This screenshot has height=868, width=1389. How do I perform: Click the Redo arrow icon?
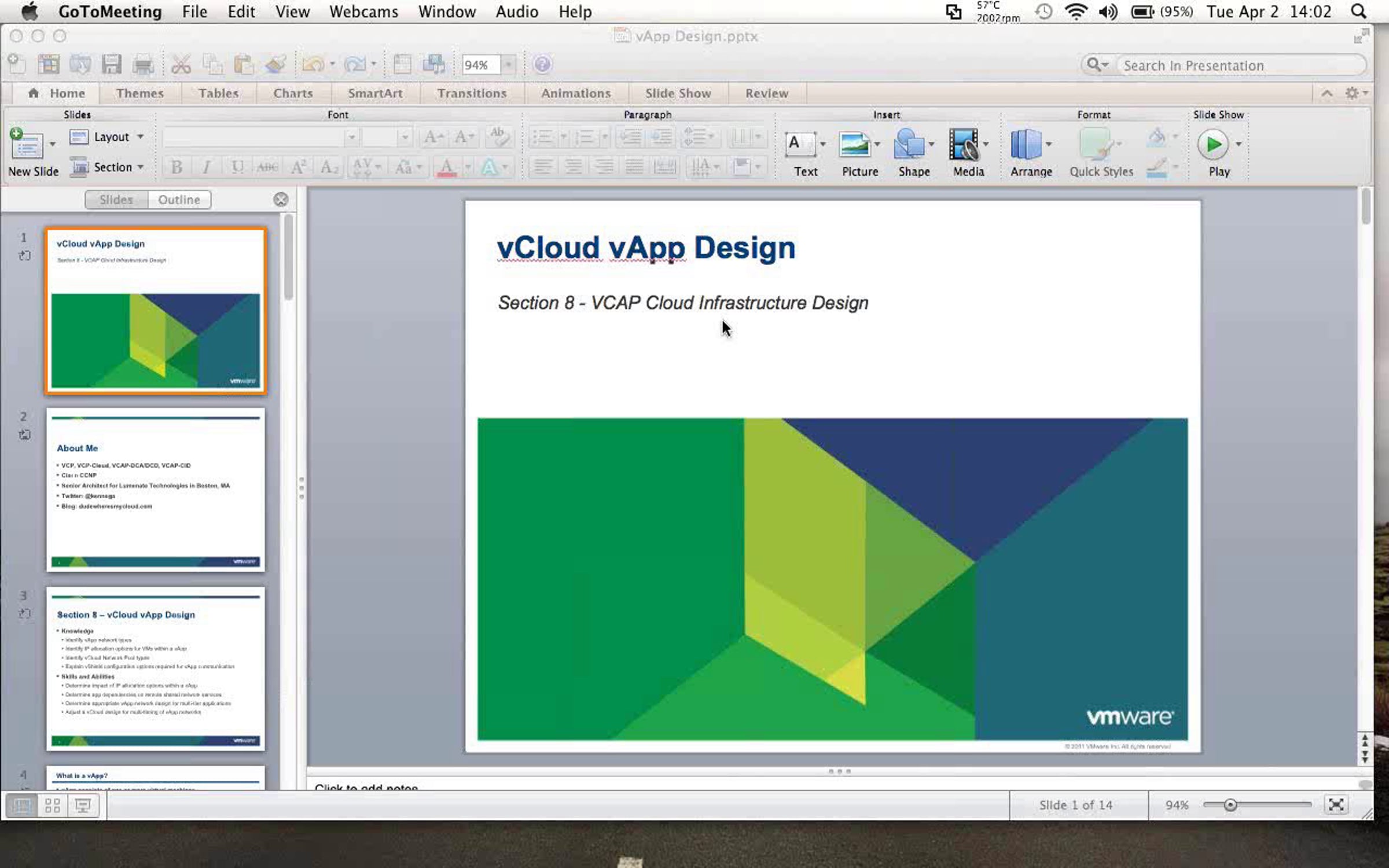[354, 64]
